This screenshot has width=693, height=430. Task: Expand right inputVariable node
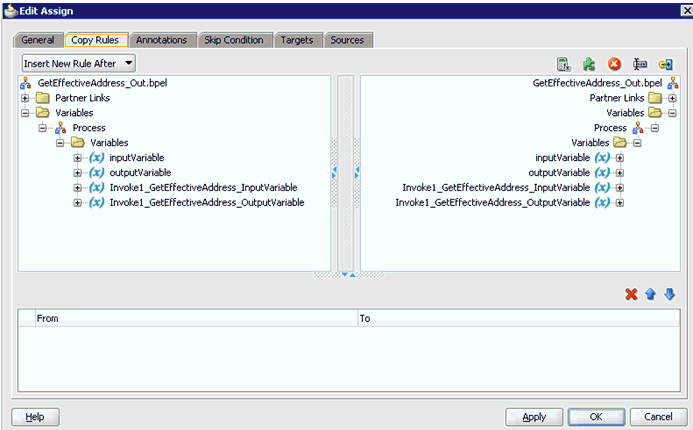[x=620, y=158]
